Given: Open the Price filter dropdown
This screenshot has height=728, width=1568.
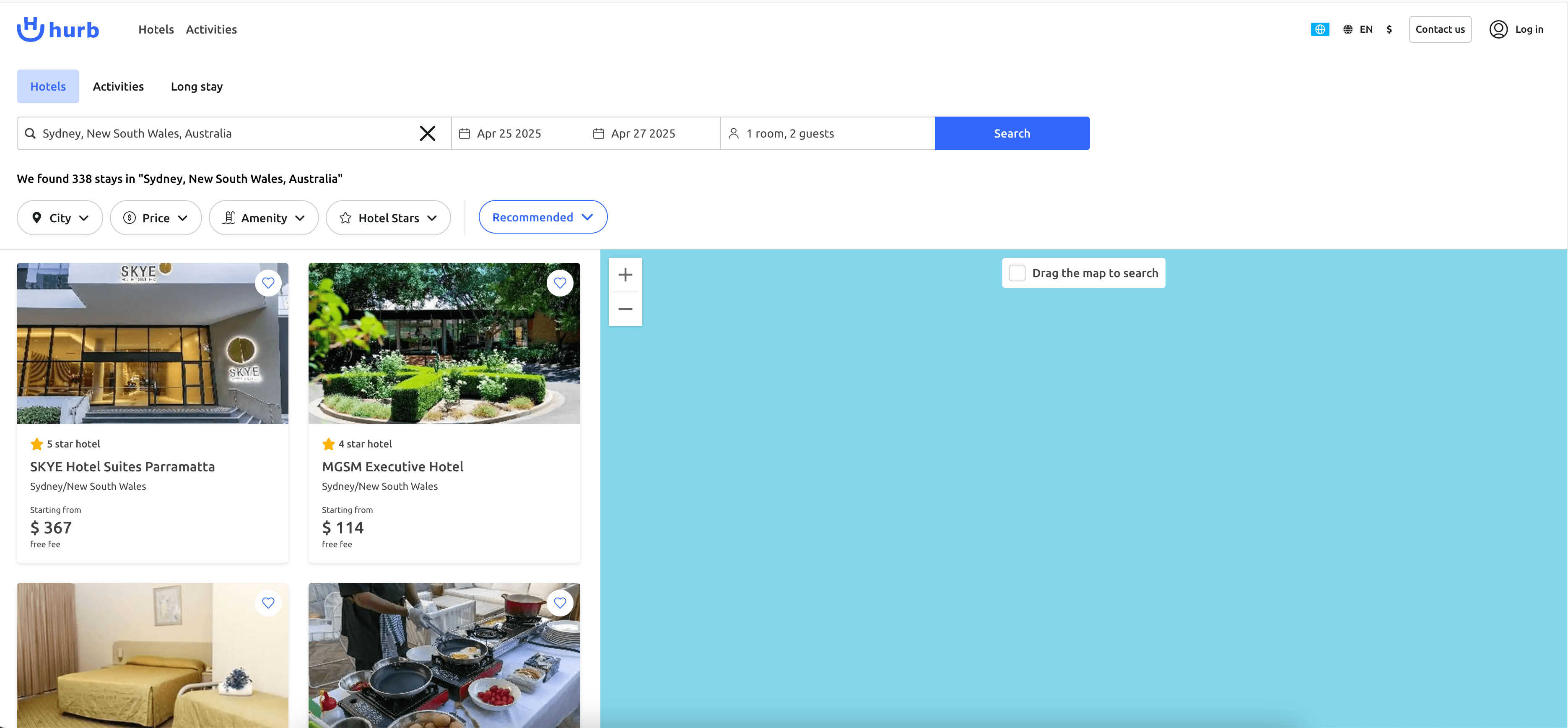Looking at the screenshot, I should pos(155,218).
